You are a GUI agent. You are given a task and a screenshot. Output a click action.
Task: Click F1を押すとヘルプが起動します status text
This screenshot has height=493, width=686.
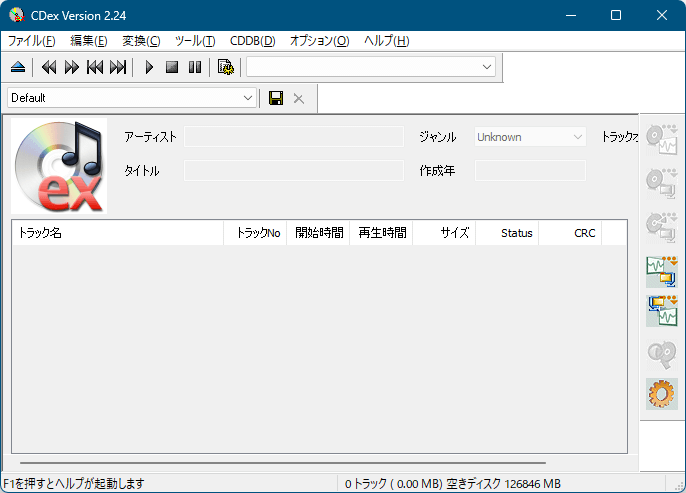coord(74,484)
